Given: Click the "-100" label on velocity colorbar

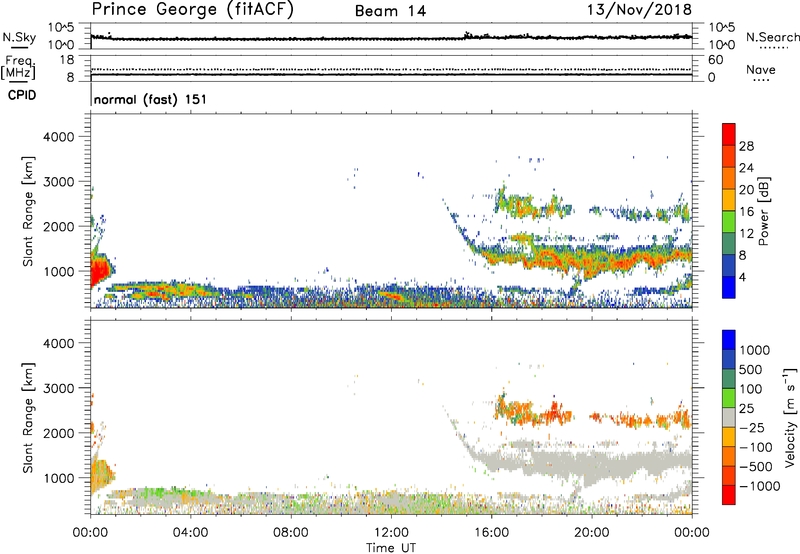Looking at the screenshot, I should [x=756, y=447].
